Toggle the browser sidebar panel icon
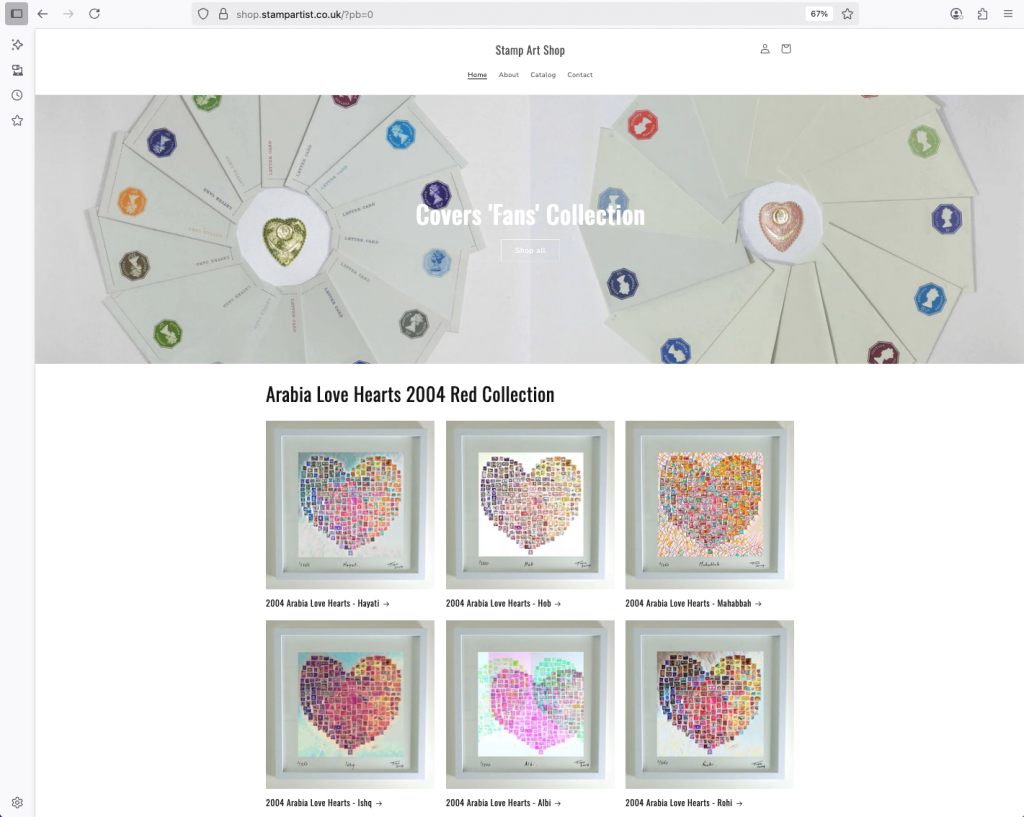 (16, 14)
